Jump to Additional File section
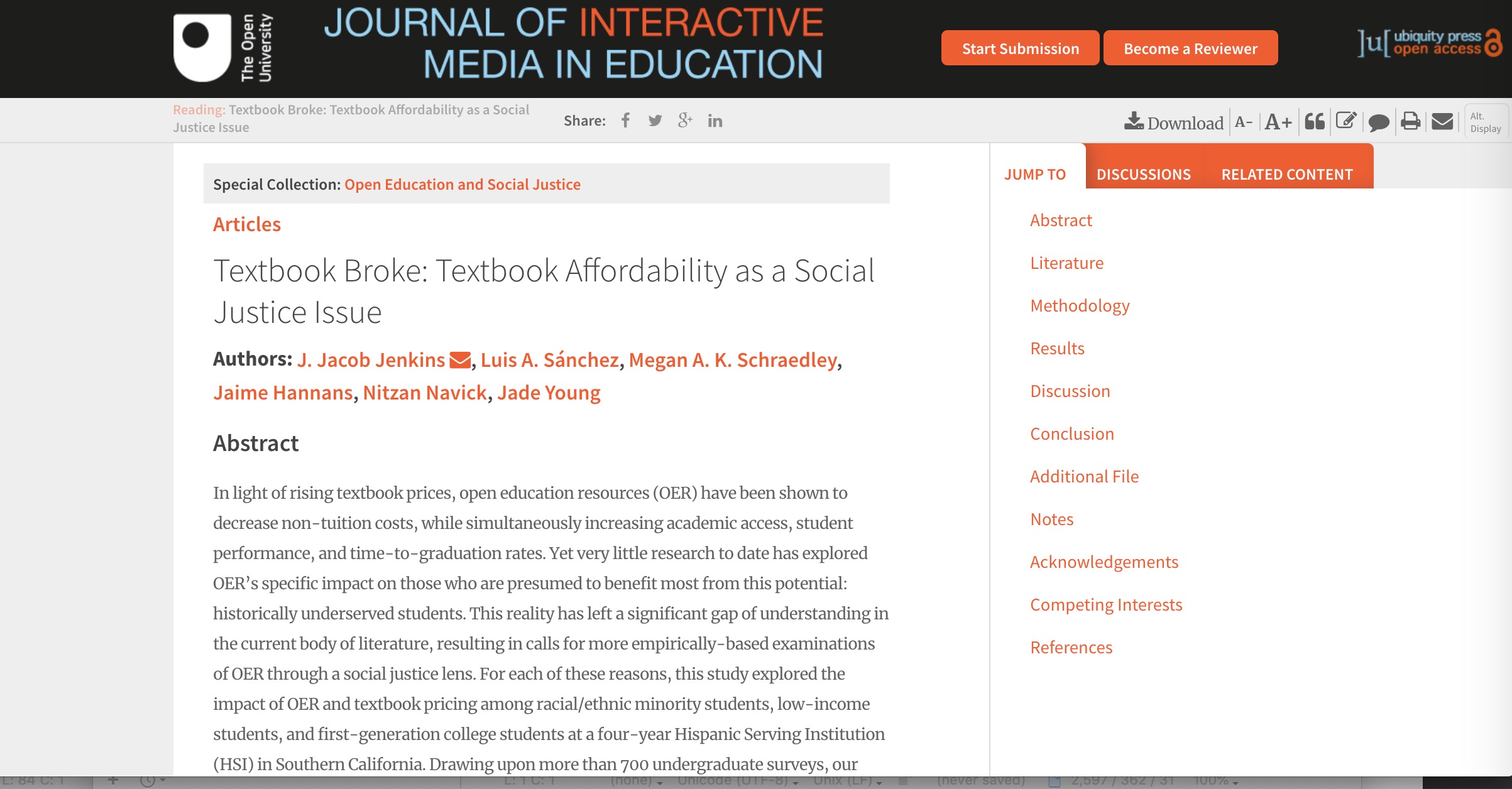This screenshot has height=789, width=1512. click(x=1084, y=477)
